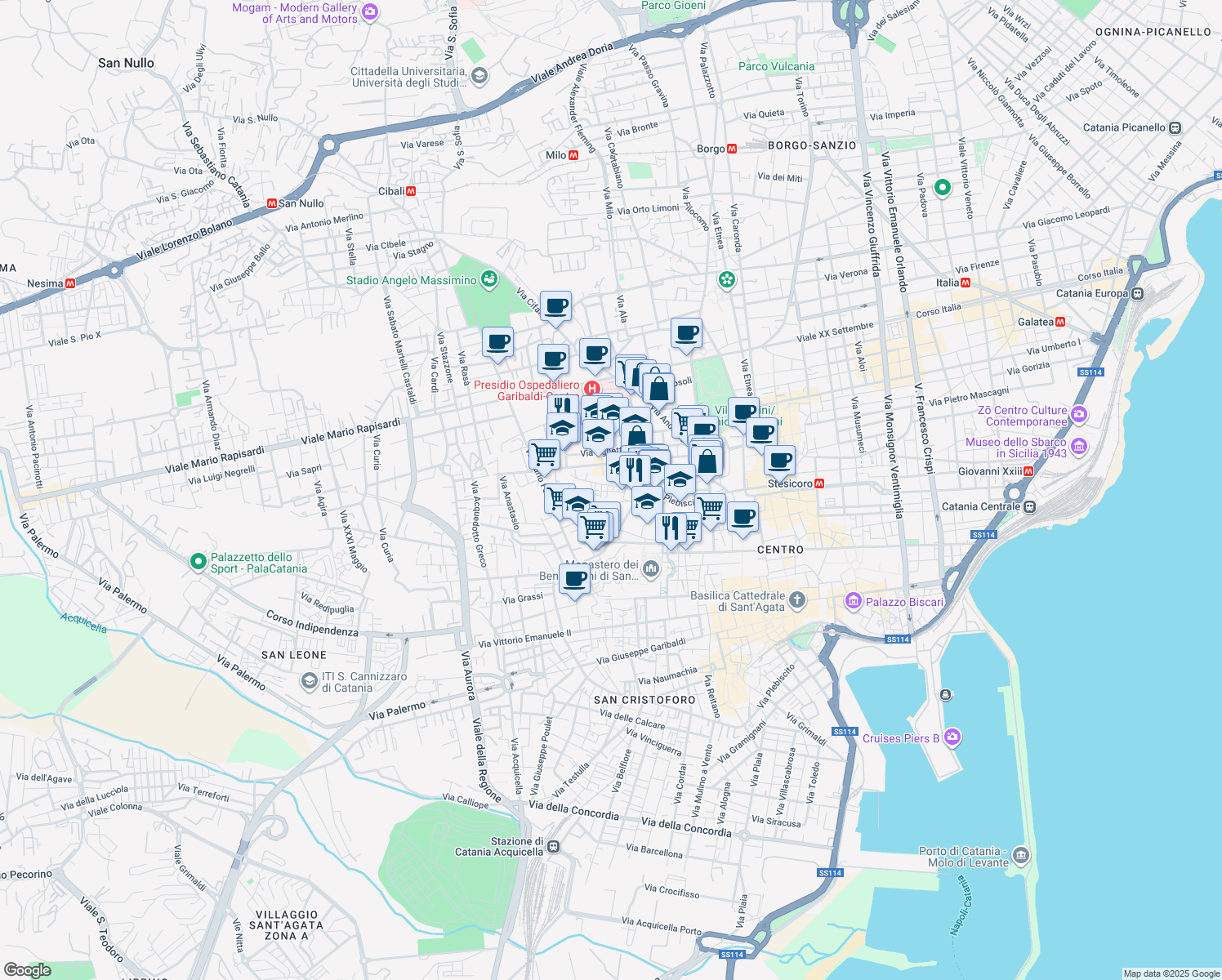Select the restaurant fork-and-knife marker near Via Plebiscito
Viewport: 1222px width, 980px height.
click(670, 527)
